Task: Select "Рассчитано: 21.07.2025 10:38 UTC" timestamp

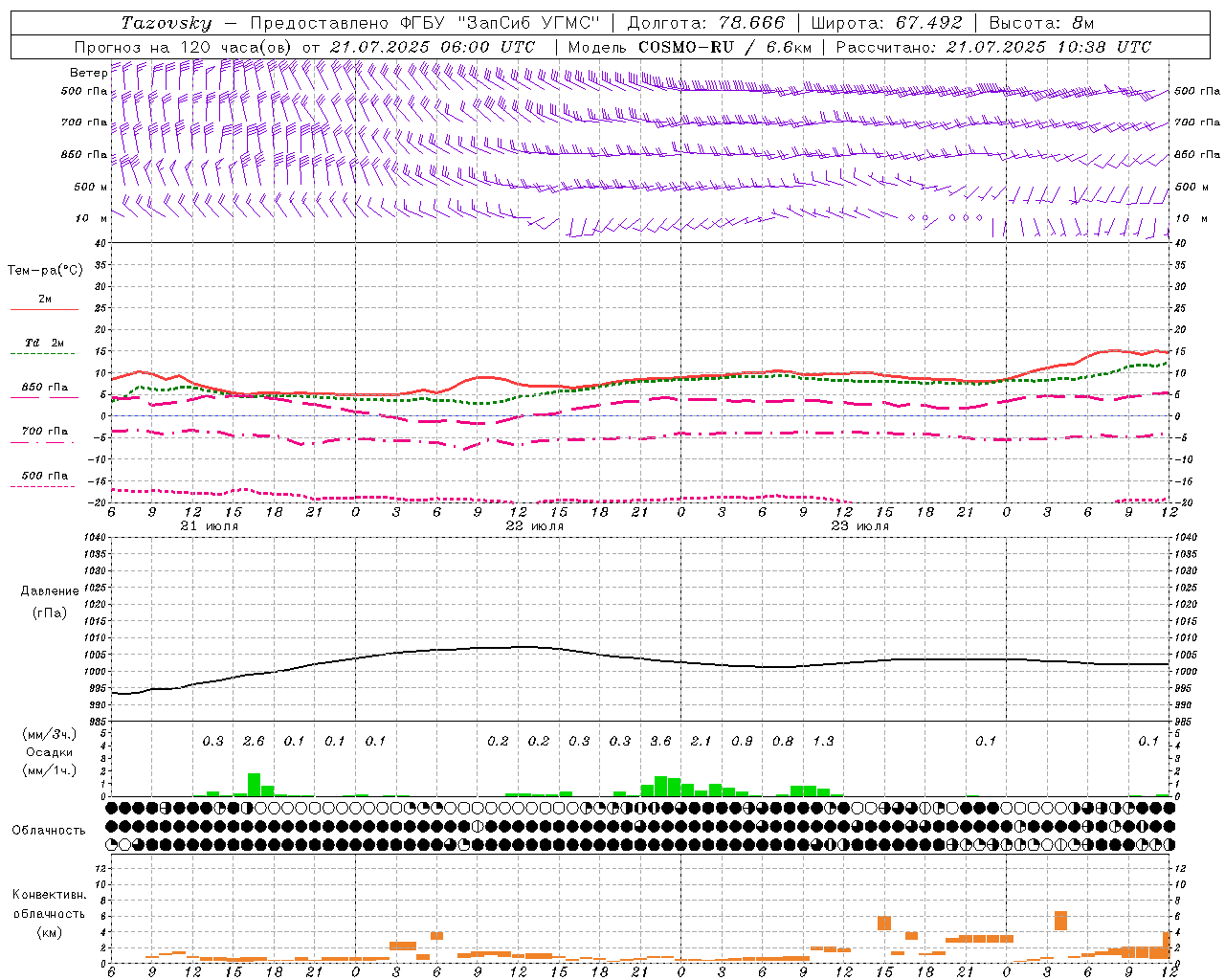Action: coord(992,47)
